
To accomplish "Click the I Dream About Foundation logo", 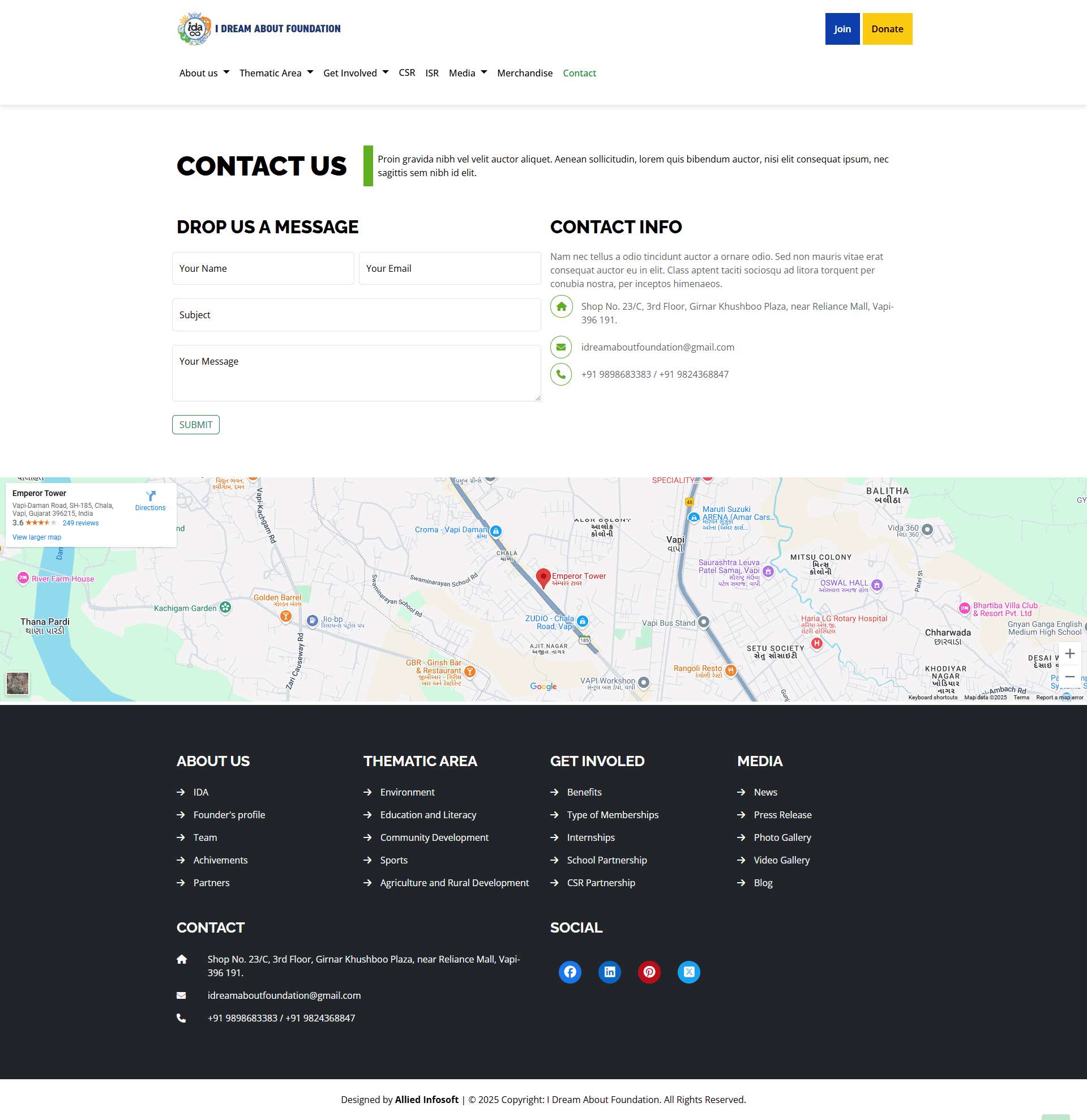I will (259, 28).
